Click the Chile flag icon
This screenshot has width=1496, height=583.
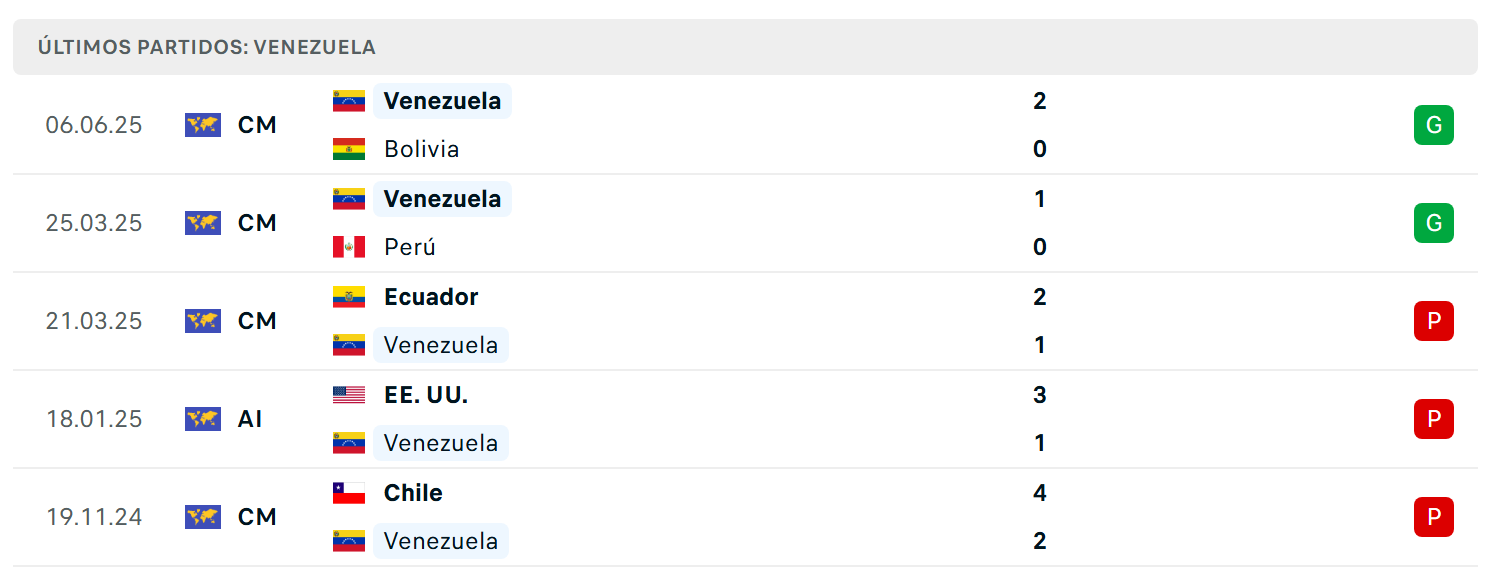point(348,493)
